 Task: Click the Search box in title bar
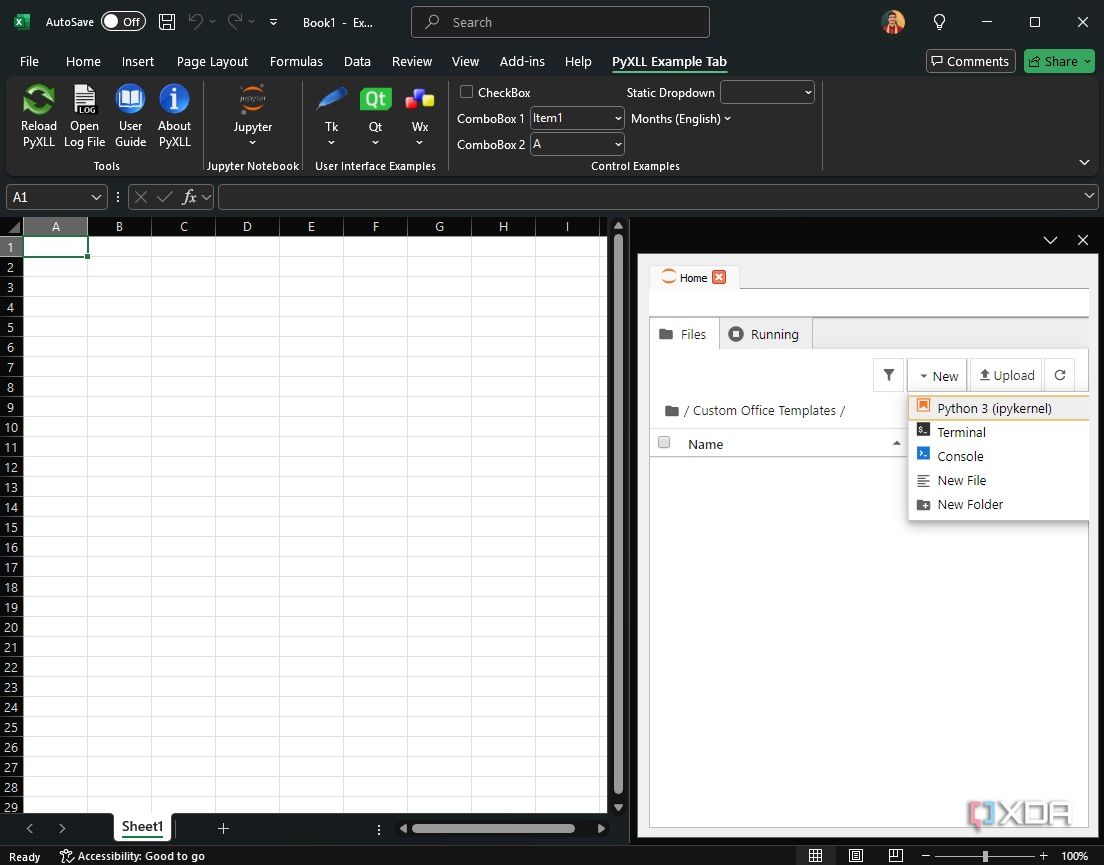560,22
